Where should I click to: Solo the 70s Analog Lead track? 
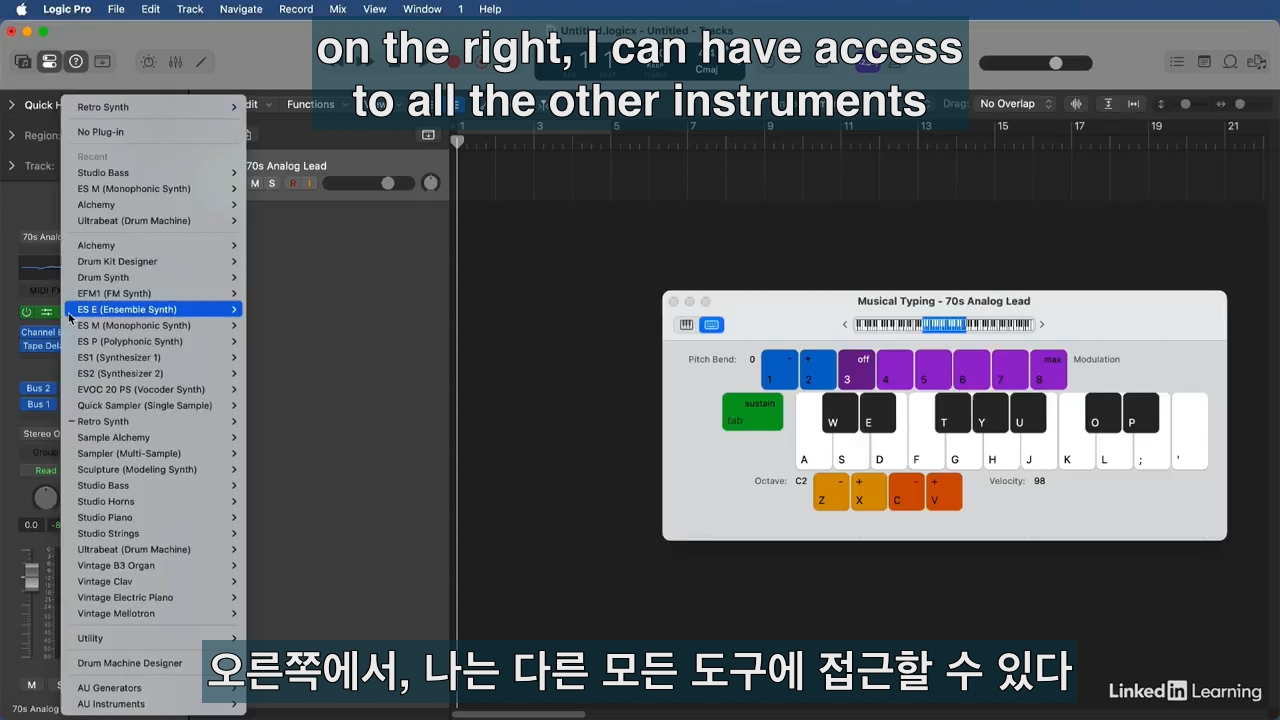tap(271, 184)
